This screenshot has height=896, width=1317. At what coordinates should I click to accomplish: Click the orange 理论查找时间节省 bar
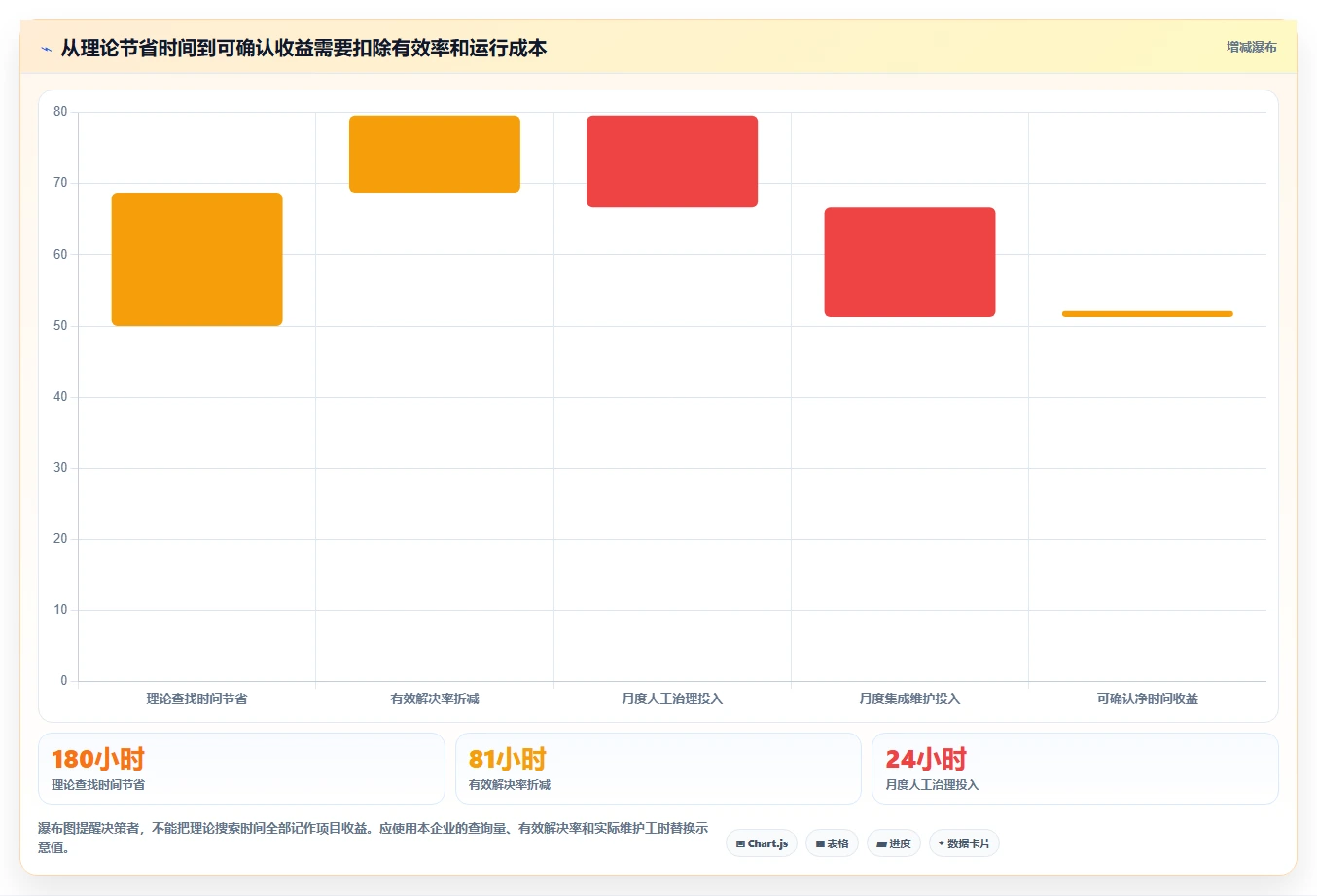(x=197, y=259)
